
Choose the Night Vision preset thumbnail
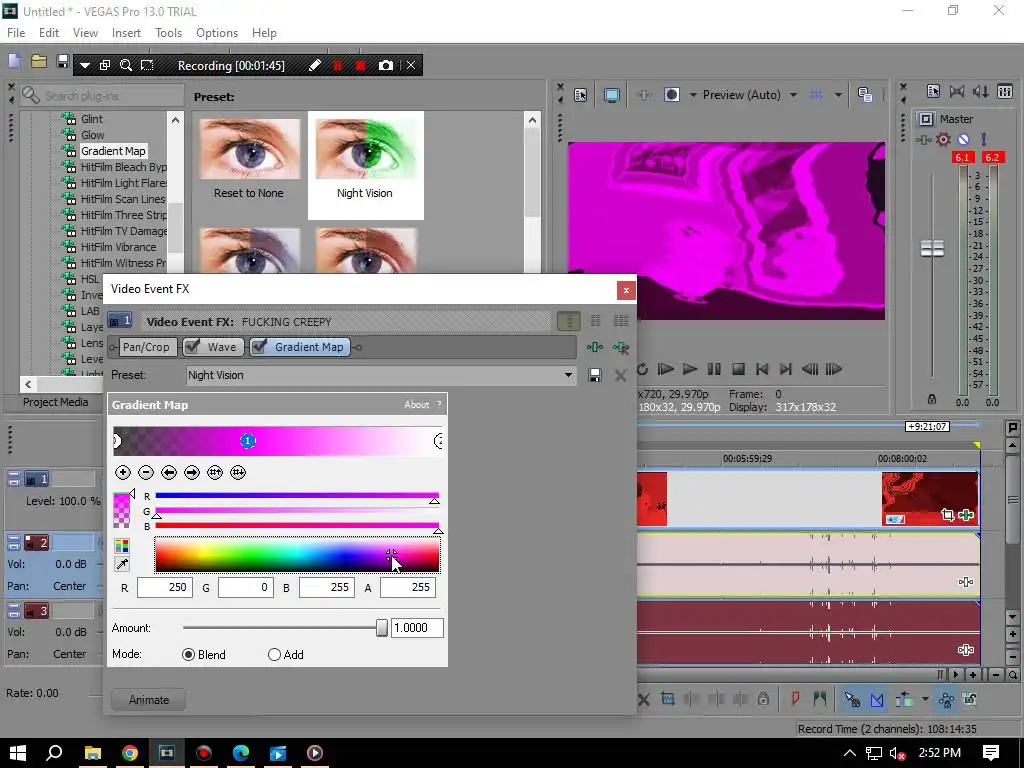366,165
